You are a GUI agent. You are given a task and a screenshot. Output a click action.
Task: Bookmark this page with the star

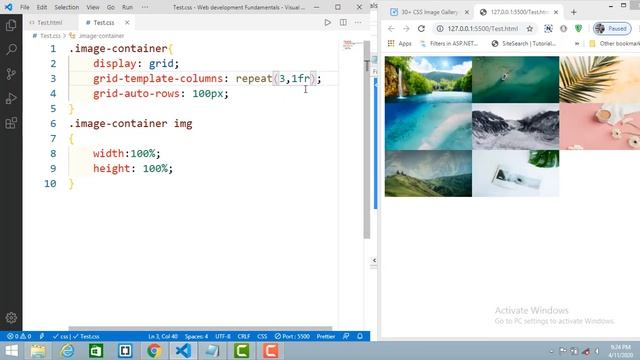(x=529, y=29)
